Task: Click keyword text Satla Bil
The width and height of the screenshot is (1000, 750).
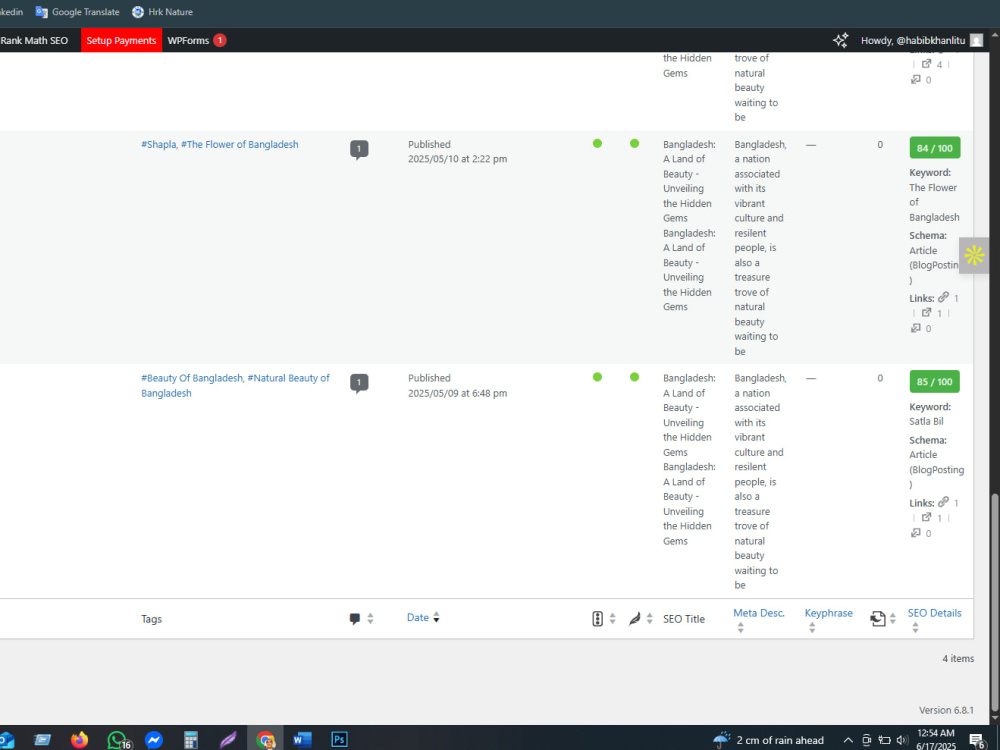Action: coord(926,421)
